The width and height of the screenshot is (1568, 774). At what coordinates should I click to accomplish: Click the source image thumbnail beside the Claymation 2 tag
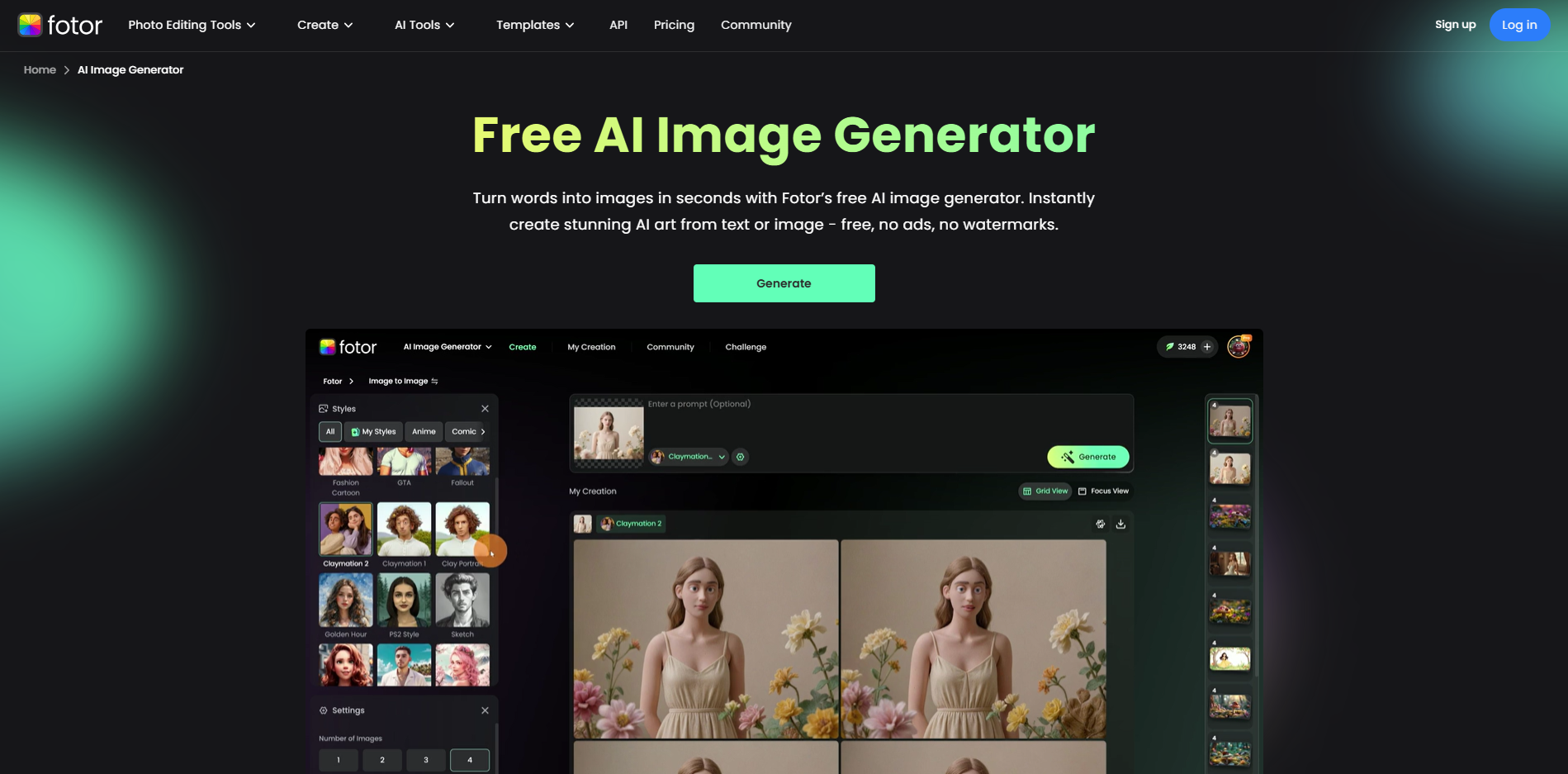pos(583,524)
